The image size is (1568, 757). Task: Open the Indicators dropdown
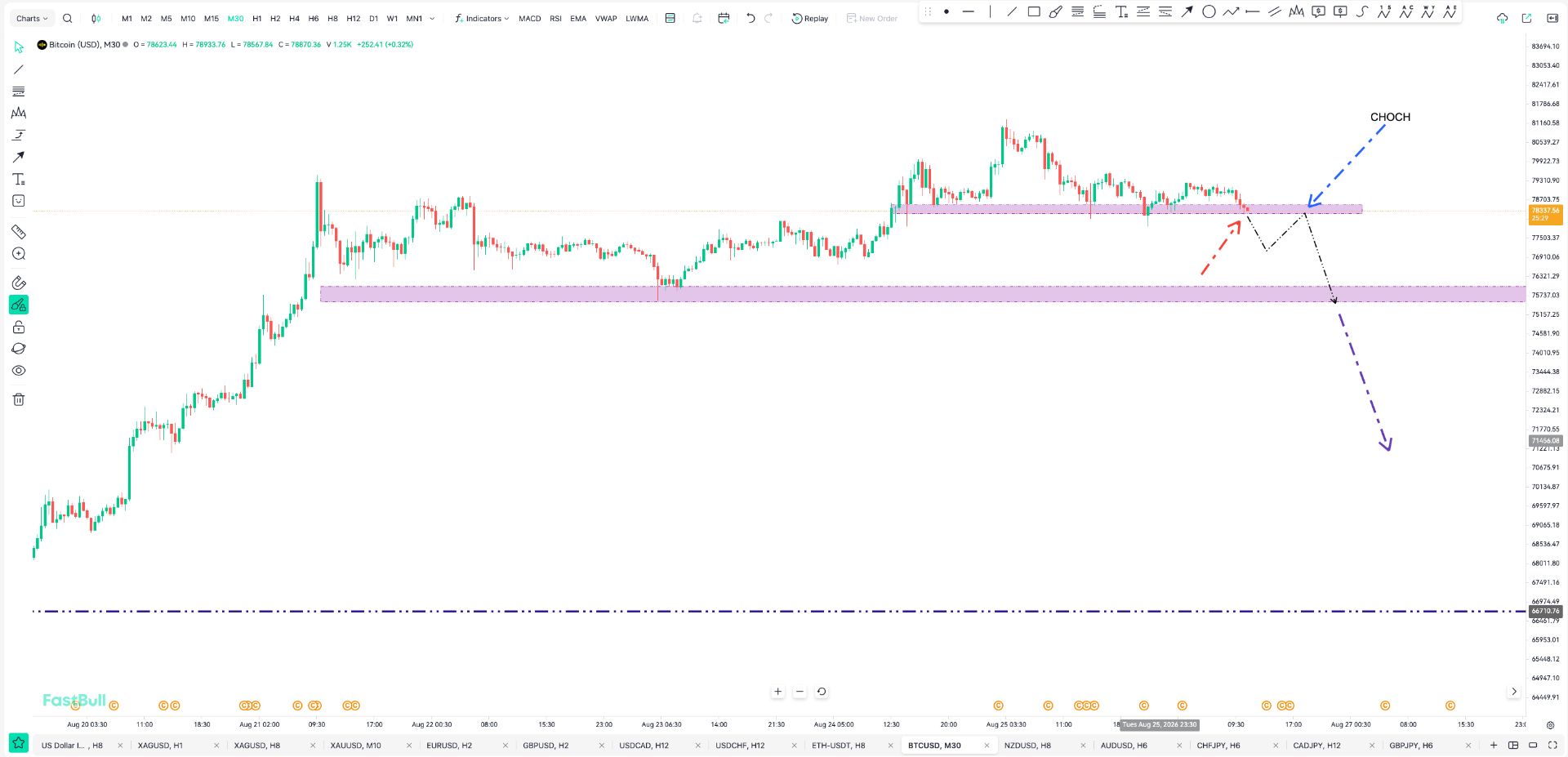[x=482, y=18]
